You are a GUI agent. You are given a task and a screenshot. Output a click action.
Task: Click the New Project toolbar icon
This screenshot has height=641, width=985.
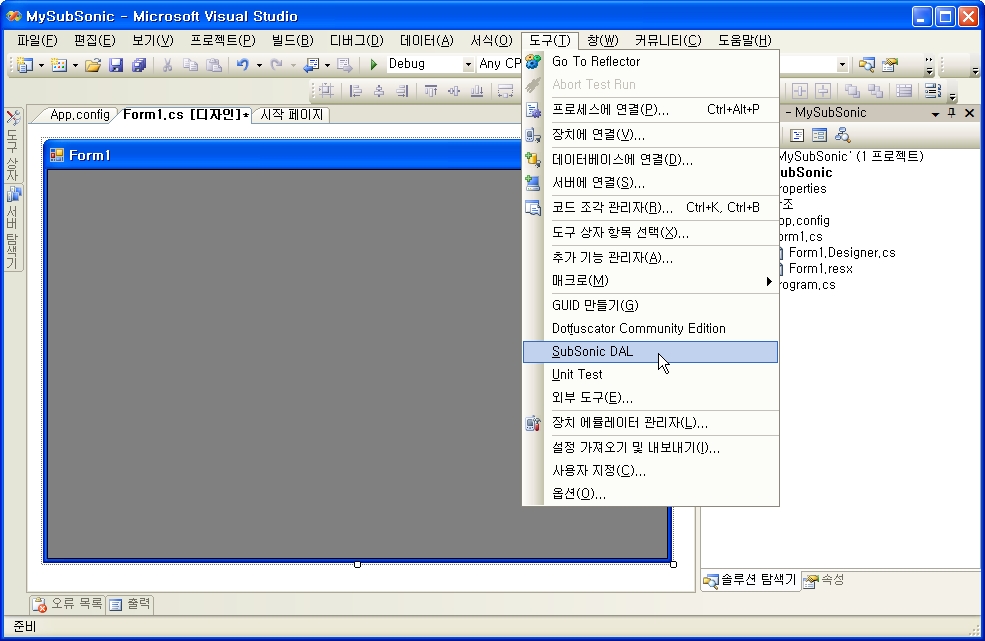[x=25, y=64]
